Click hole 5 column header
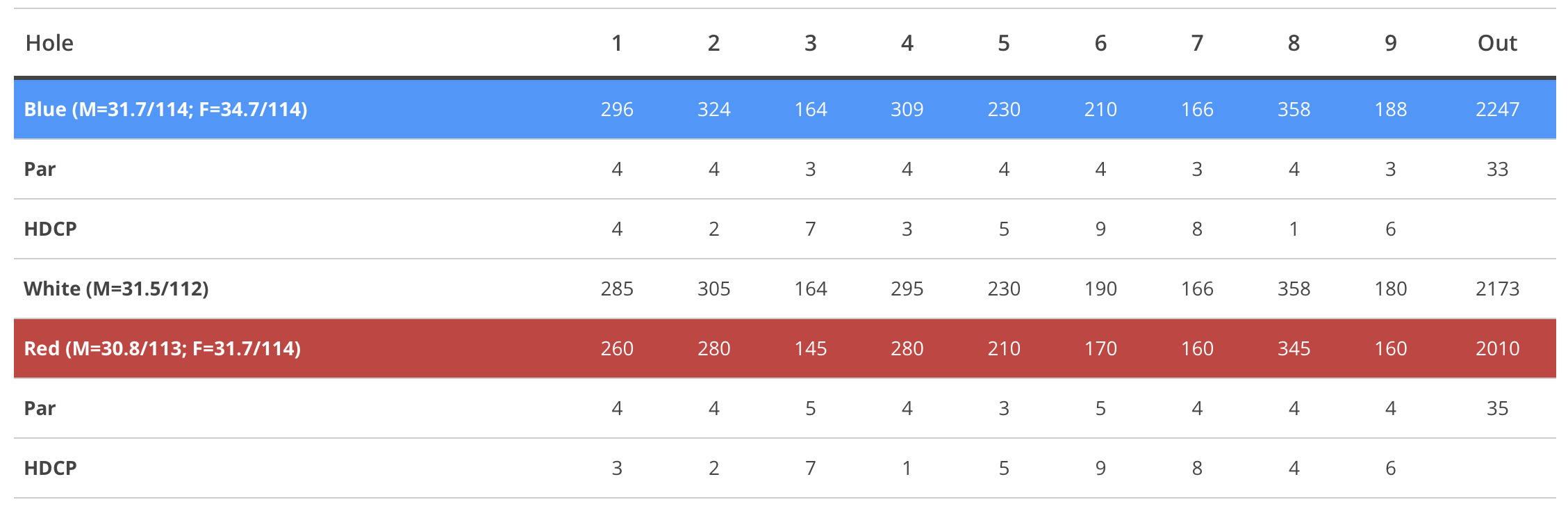The width and height of the screenshot is (1568, 518). coord(1004,43)
